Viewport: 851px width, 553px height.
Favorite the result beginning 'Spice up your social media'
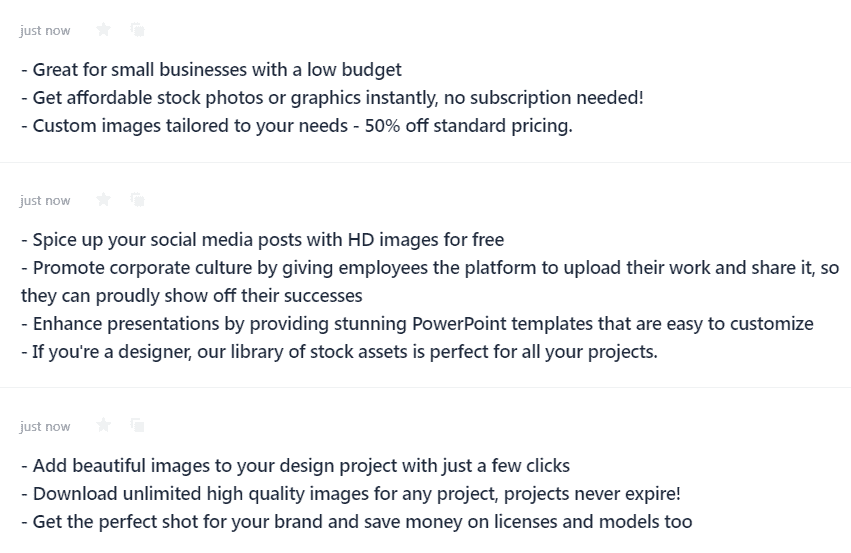tap(103, 200)
